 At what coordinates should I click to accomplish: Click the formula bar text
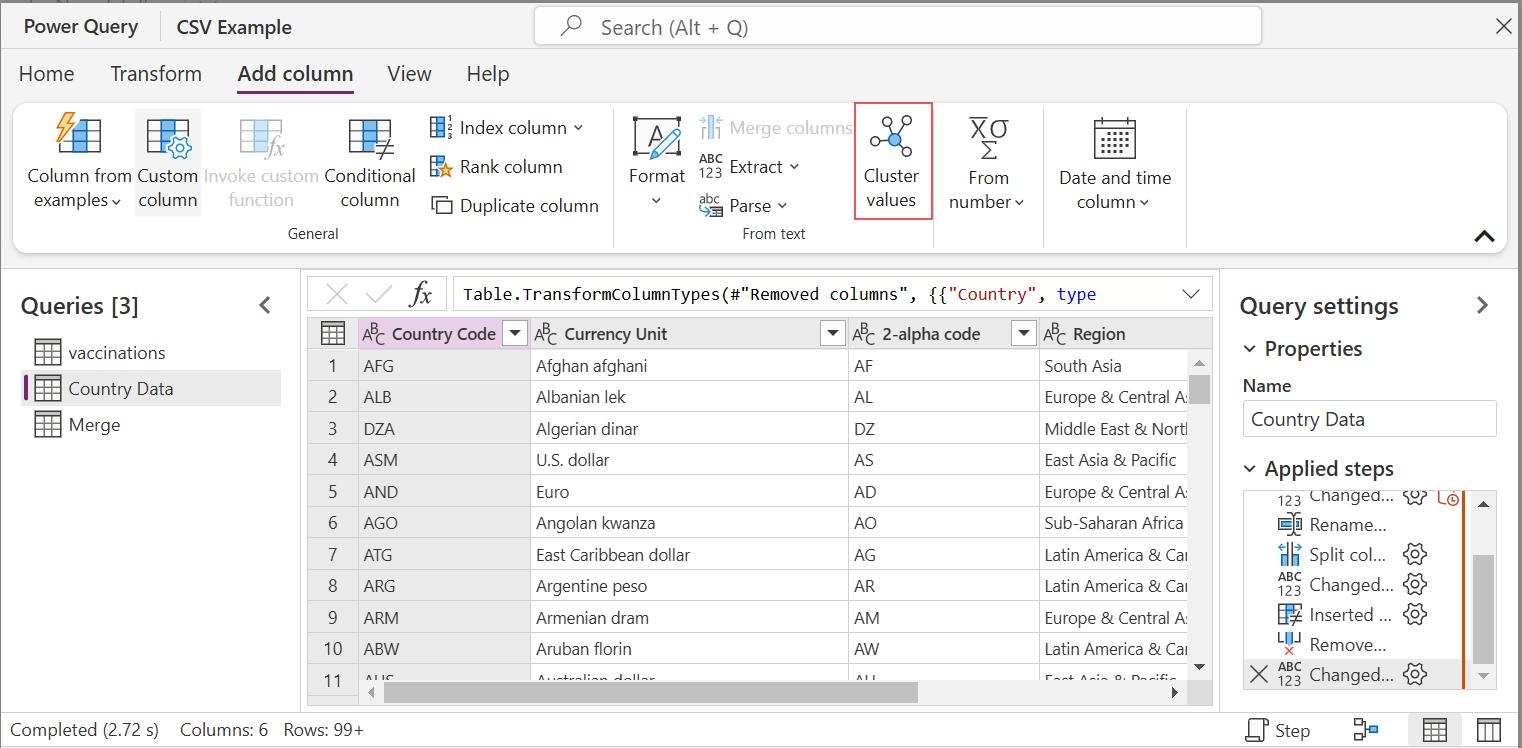point(780,294)
